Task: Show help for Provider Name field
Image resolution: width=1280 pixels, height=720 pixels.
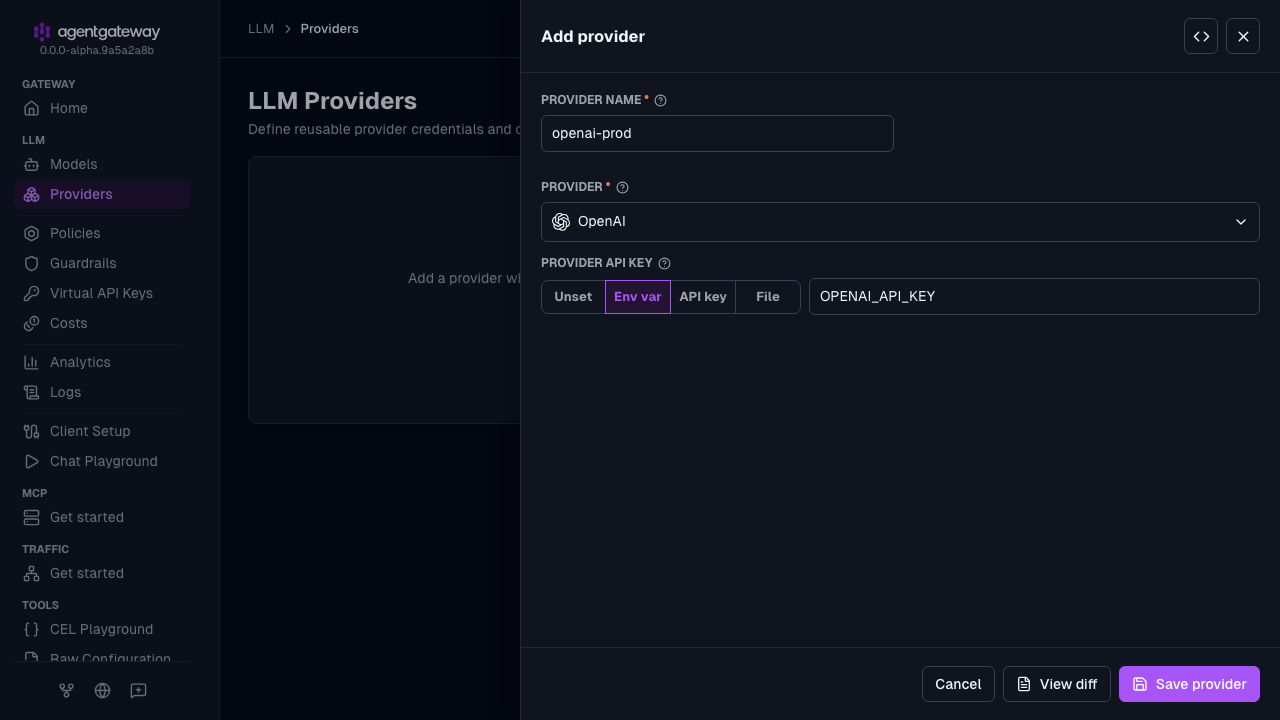Action: point(660,100)
